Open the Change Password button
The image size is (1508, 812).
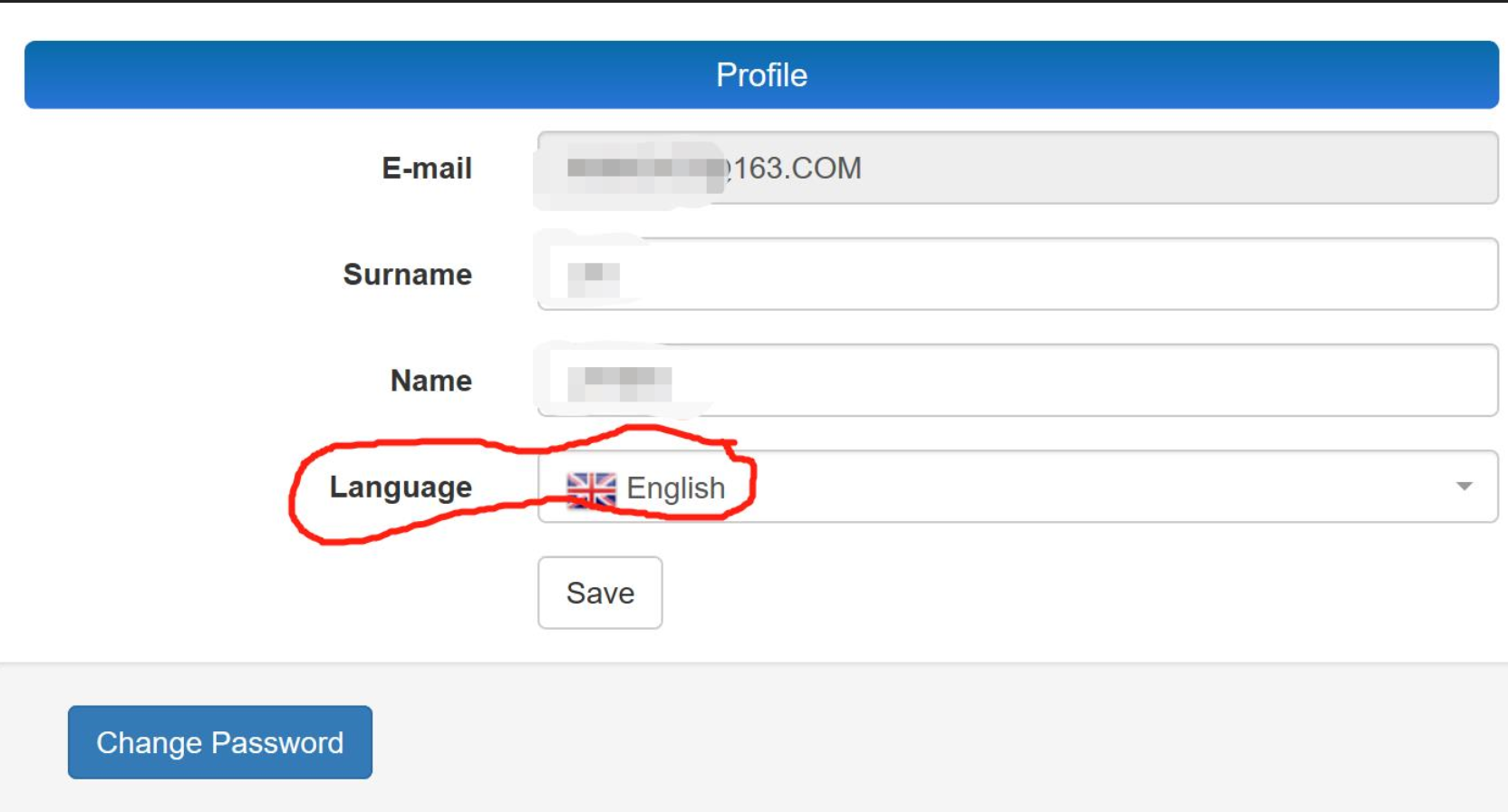click(x=219, y=742)
